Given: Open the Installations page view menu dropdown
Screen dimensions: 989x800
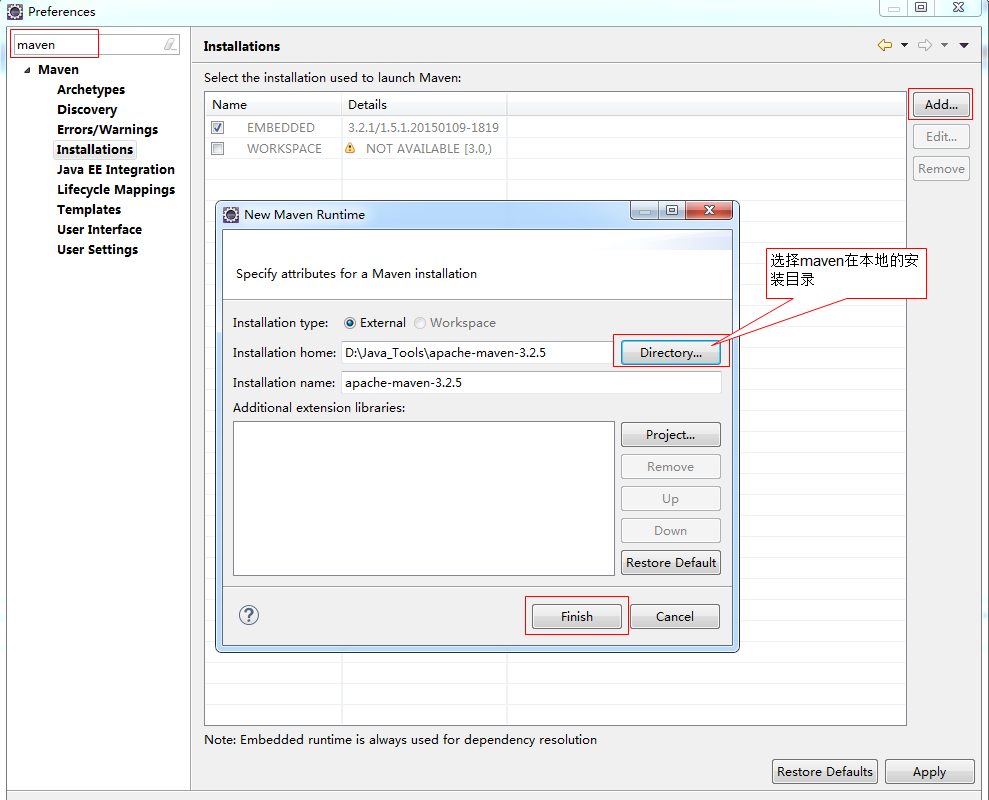Looking at the screenshot, I should 964,45.
